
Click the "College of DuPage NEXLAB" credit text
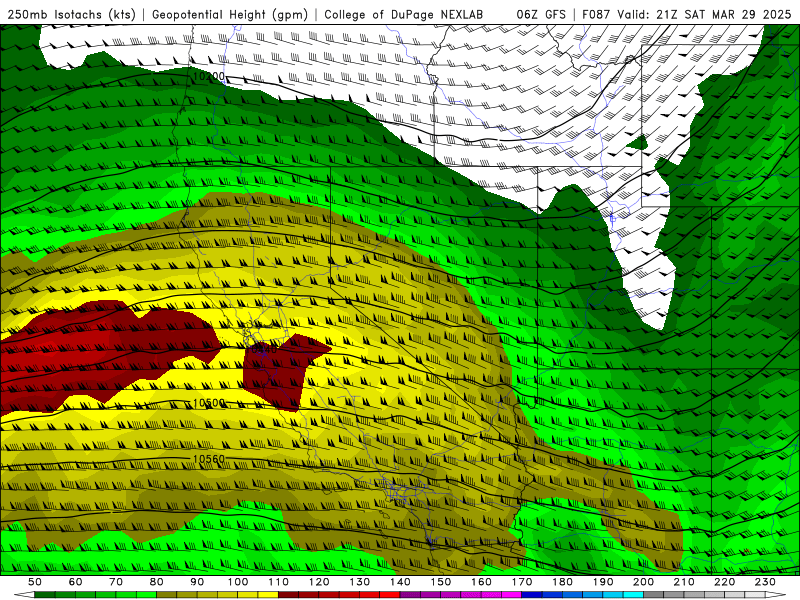click(x=404, y=14)
